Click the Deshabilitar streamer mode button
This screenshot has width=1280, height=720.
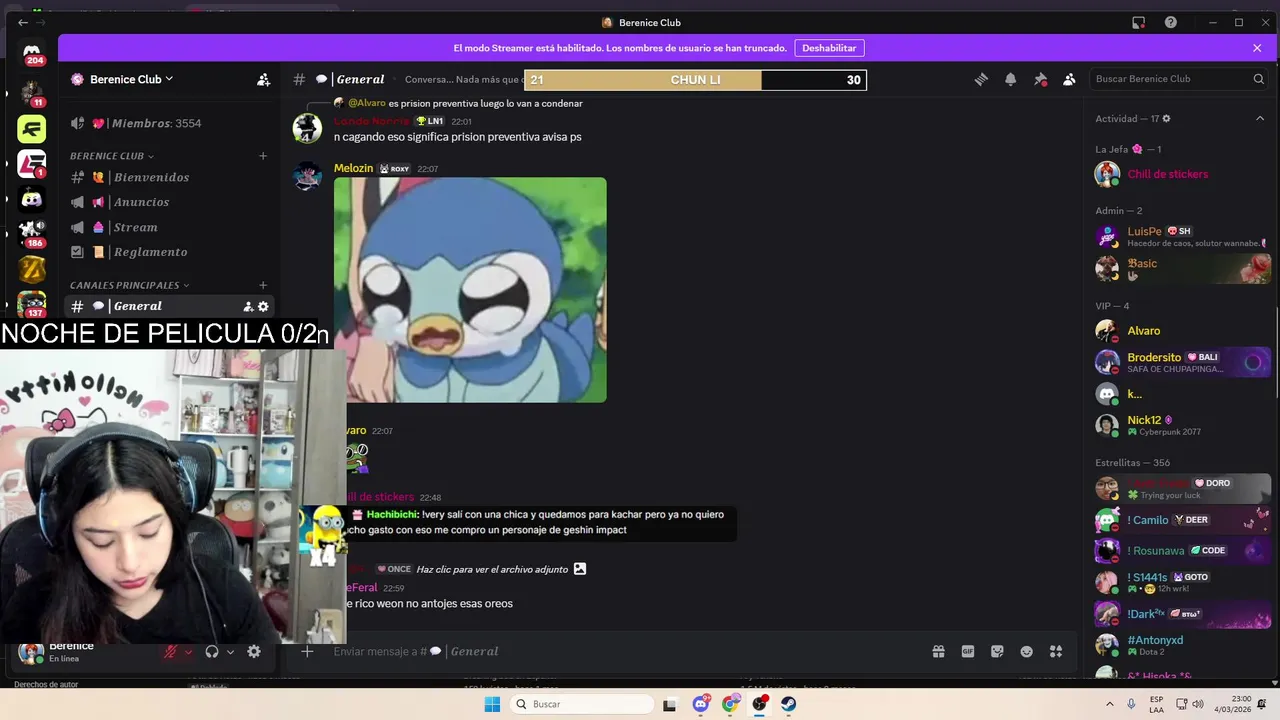click(829, 48)
